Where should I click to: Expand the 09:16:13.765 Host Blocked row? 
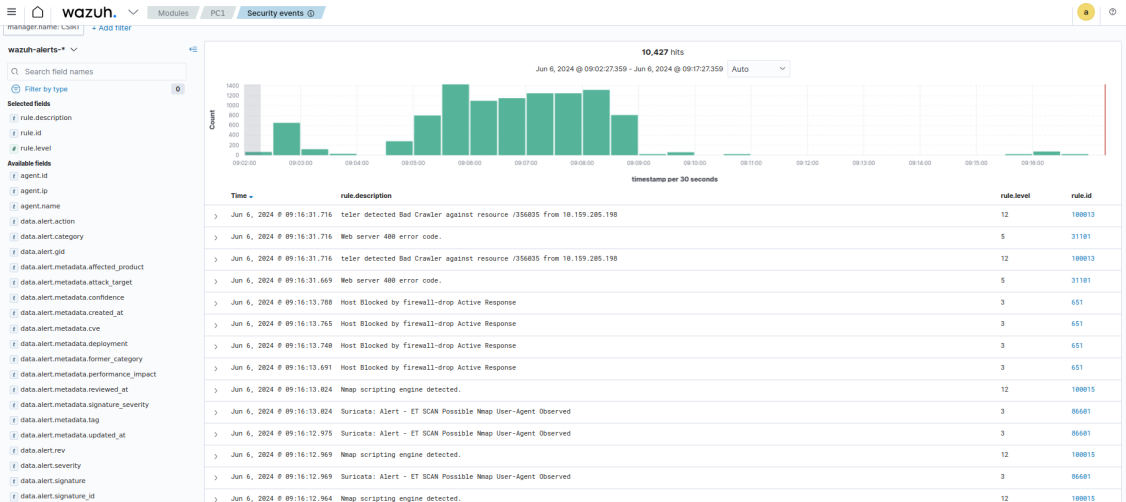coord(215,325)
